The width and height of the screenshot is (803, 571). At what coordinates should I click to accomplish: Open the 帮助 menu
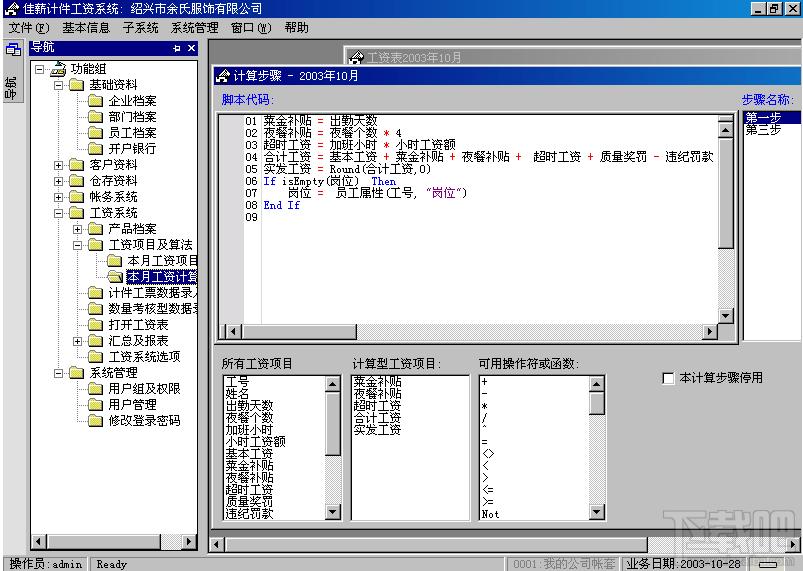coord(297,28)
